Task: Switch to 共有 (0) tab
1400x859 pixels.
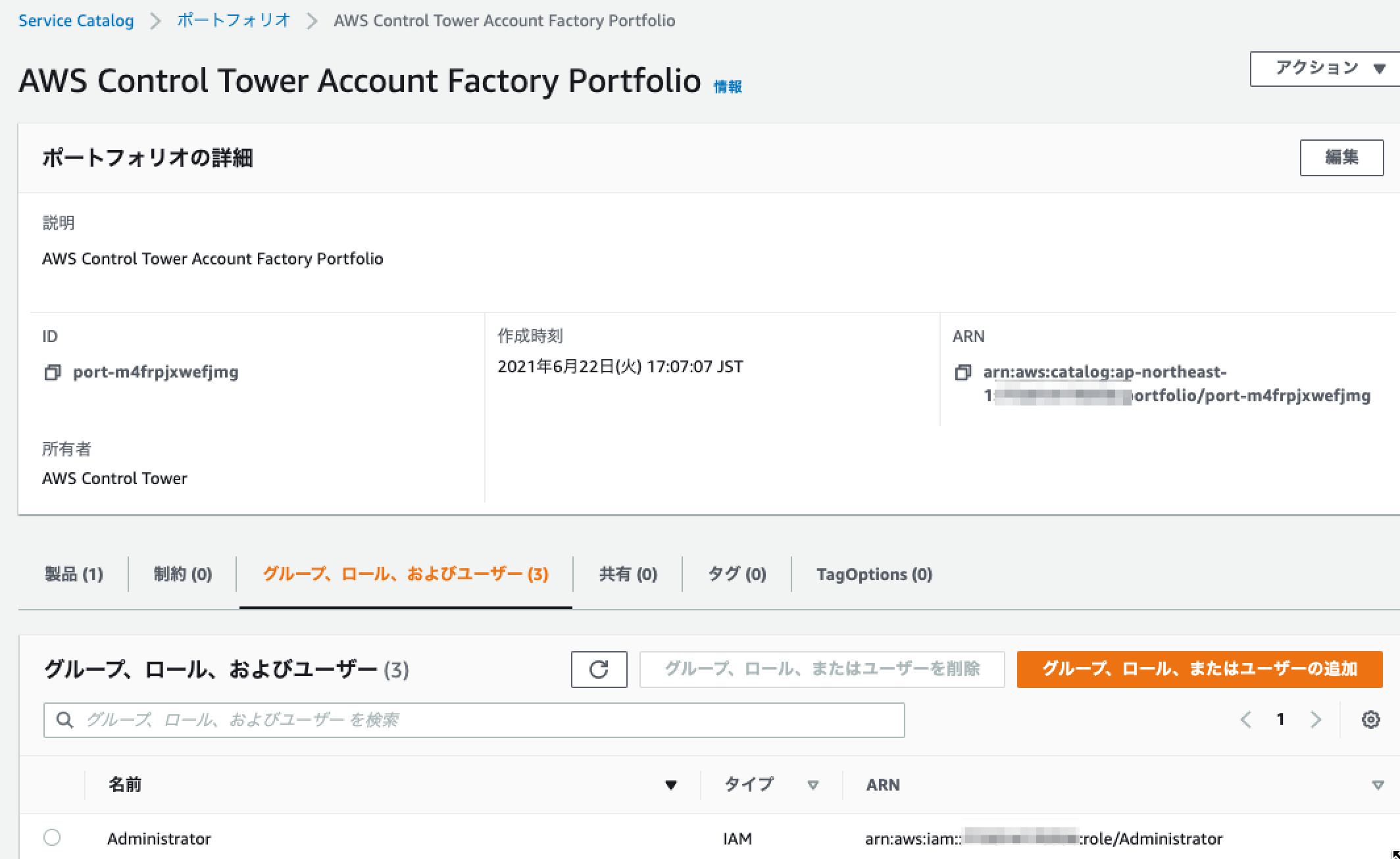Action: pos(628,574)
